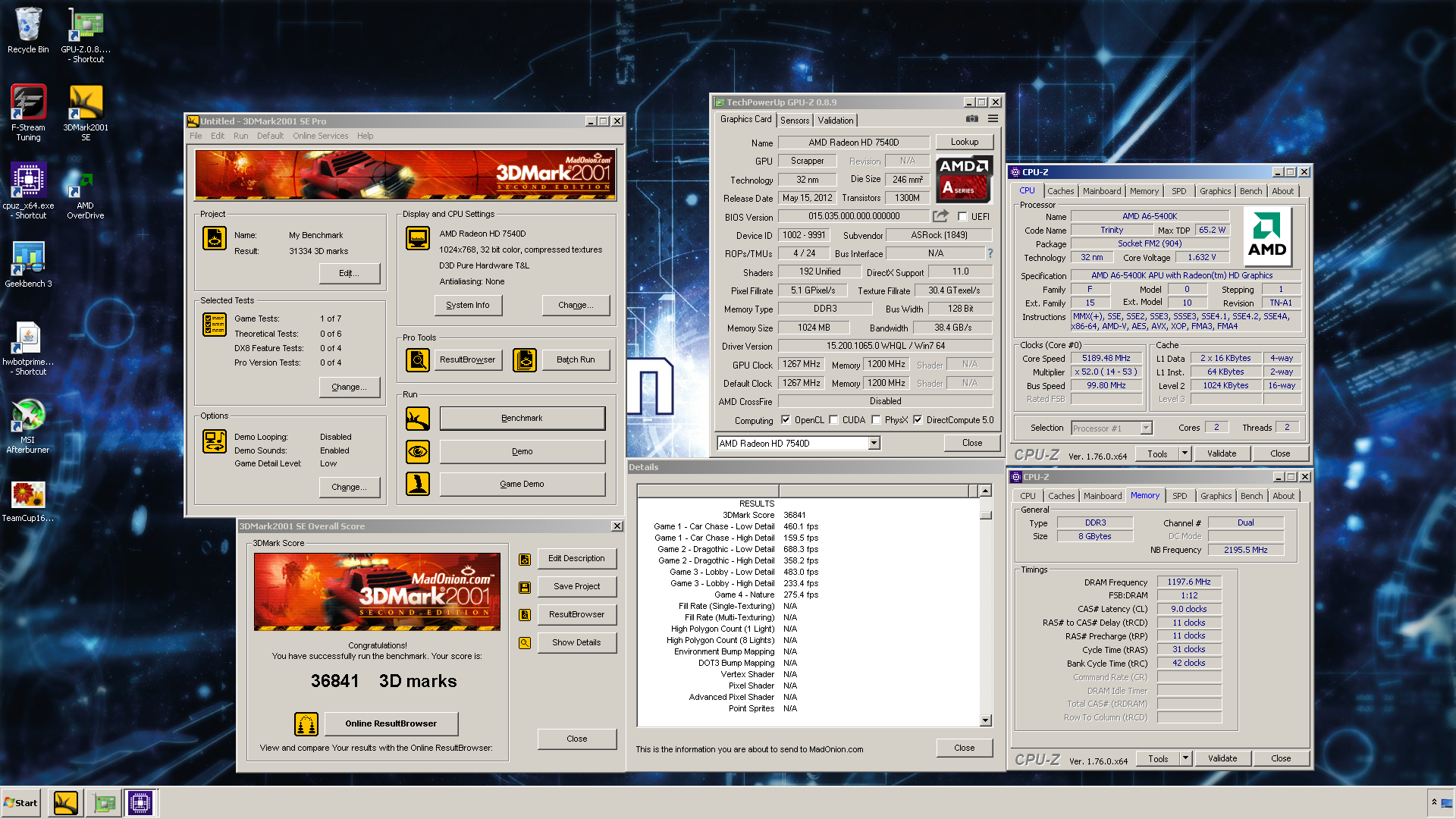Click the System Info button
This screenshot has height=819, width=1456.
point(468,305)
